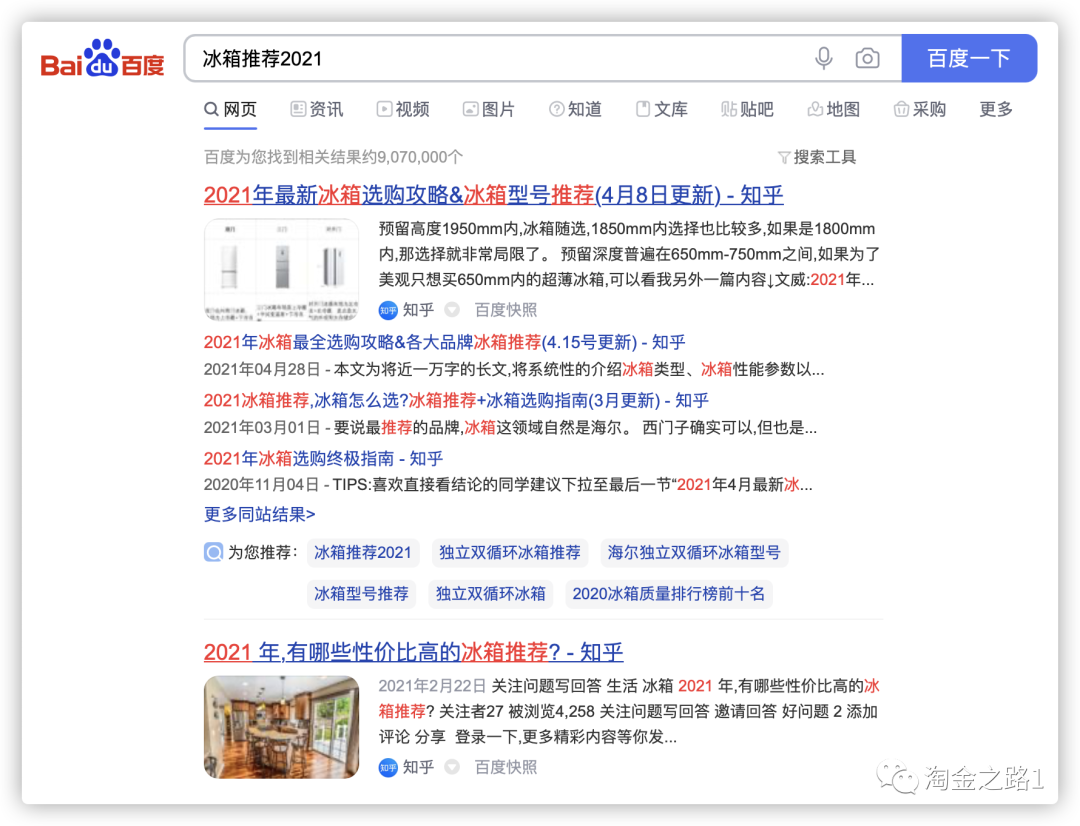Click snippet date 2021年04月28日
Viewport: 1080px width, 826px height.
[262, 371]
